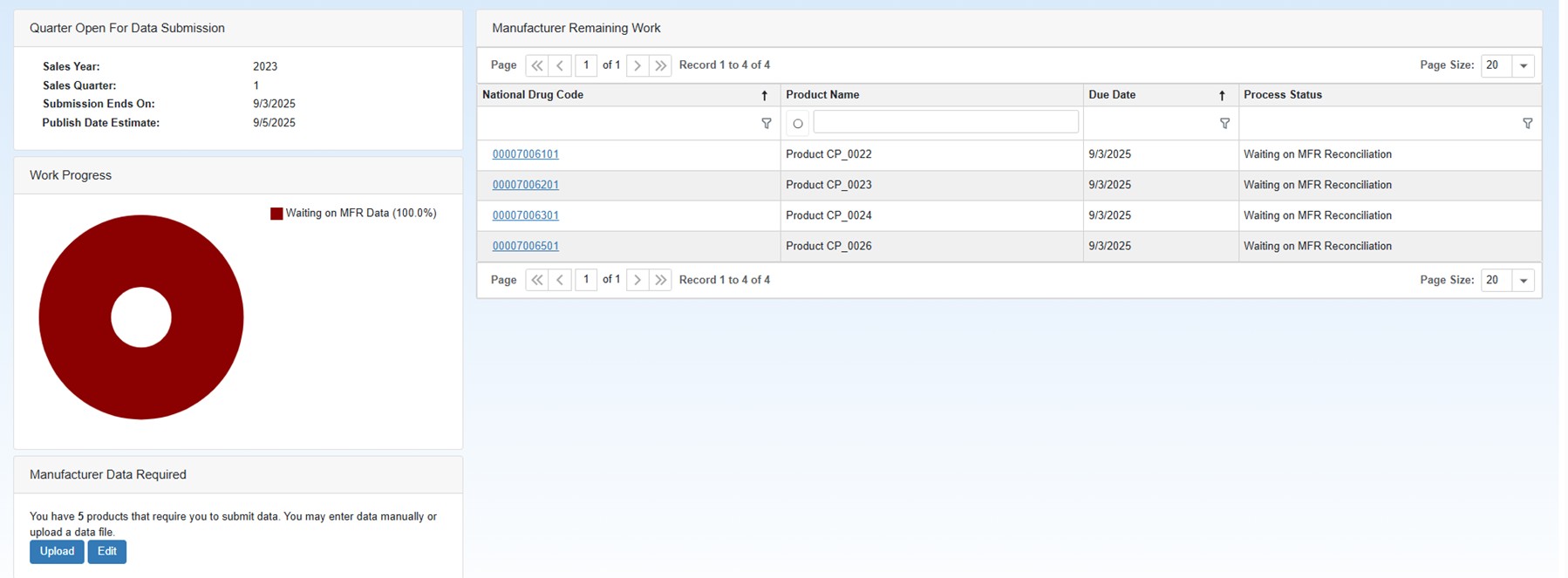Open National Drug Code filter icon
The height and width of the screenshot is (578, 1568).
[x=767, y=124]
